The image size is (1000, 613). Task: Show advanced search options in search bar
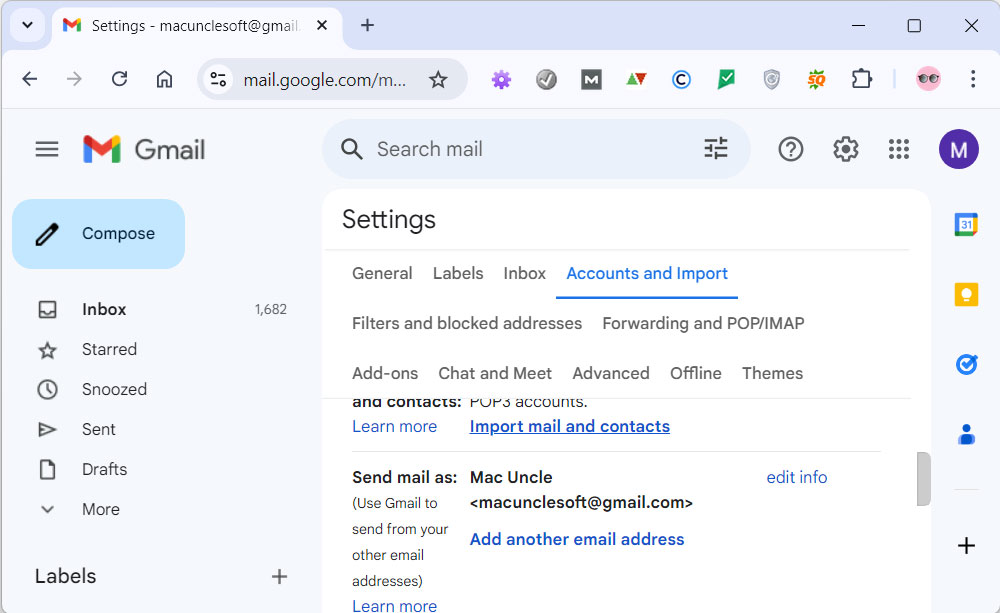pos(715,147)
